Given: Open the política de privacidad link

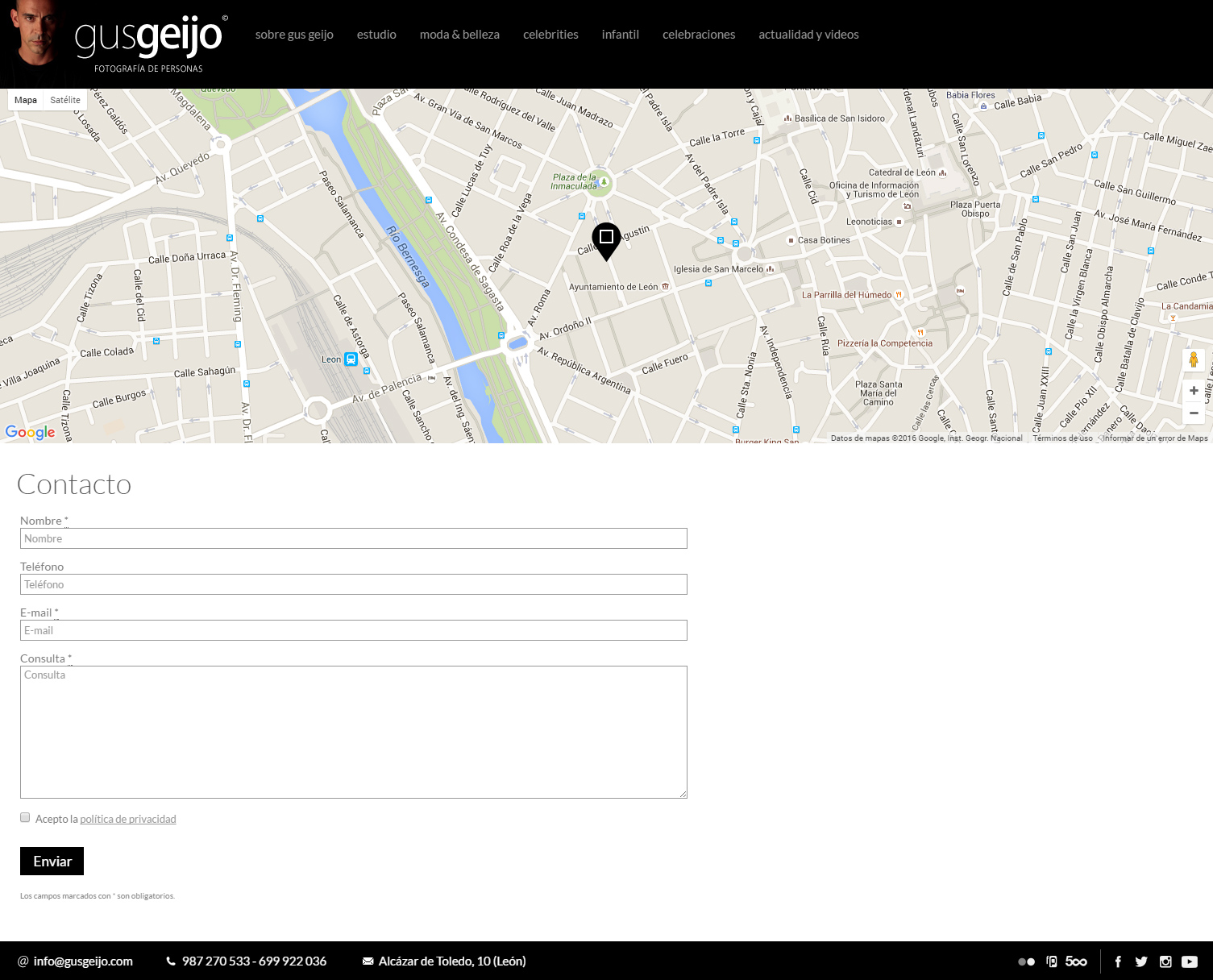Looking at the screenshot, I should click(127, 819).
